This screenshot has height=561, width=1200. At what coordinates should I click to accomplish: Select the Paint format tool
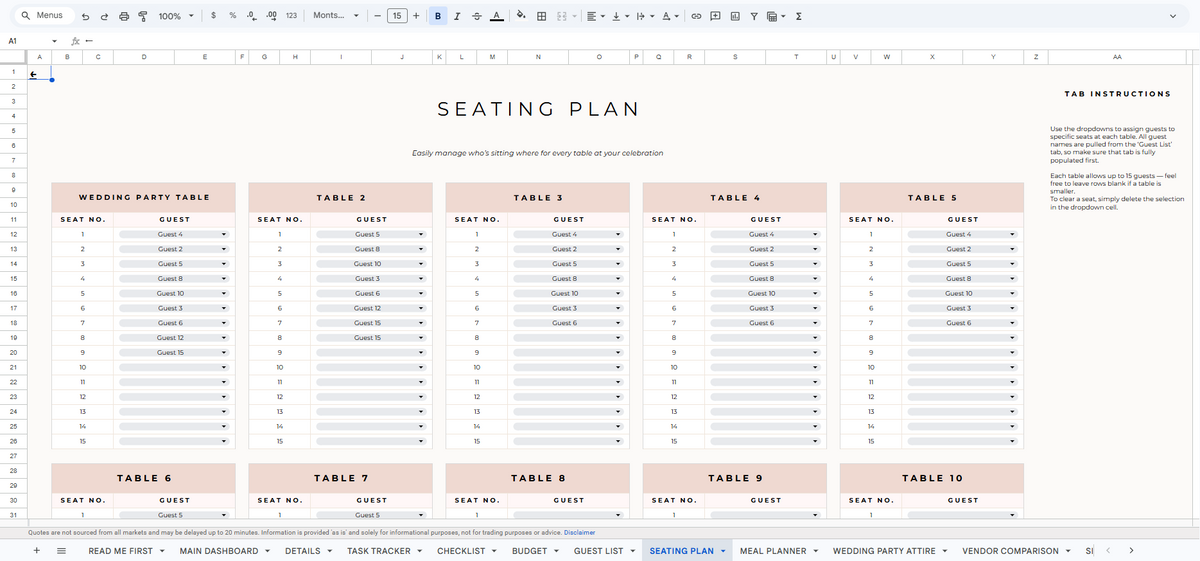143,16
